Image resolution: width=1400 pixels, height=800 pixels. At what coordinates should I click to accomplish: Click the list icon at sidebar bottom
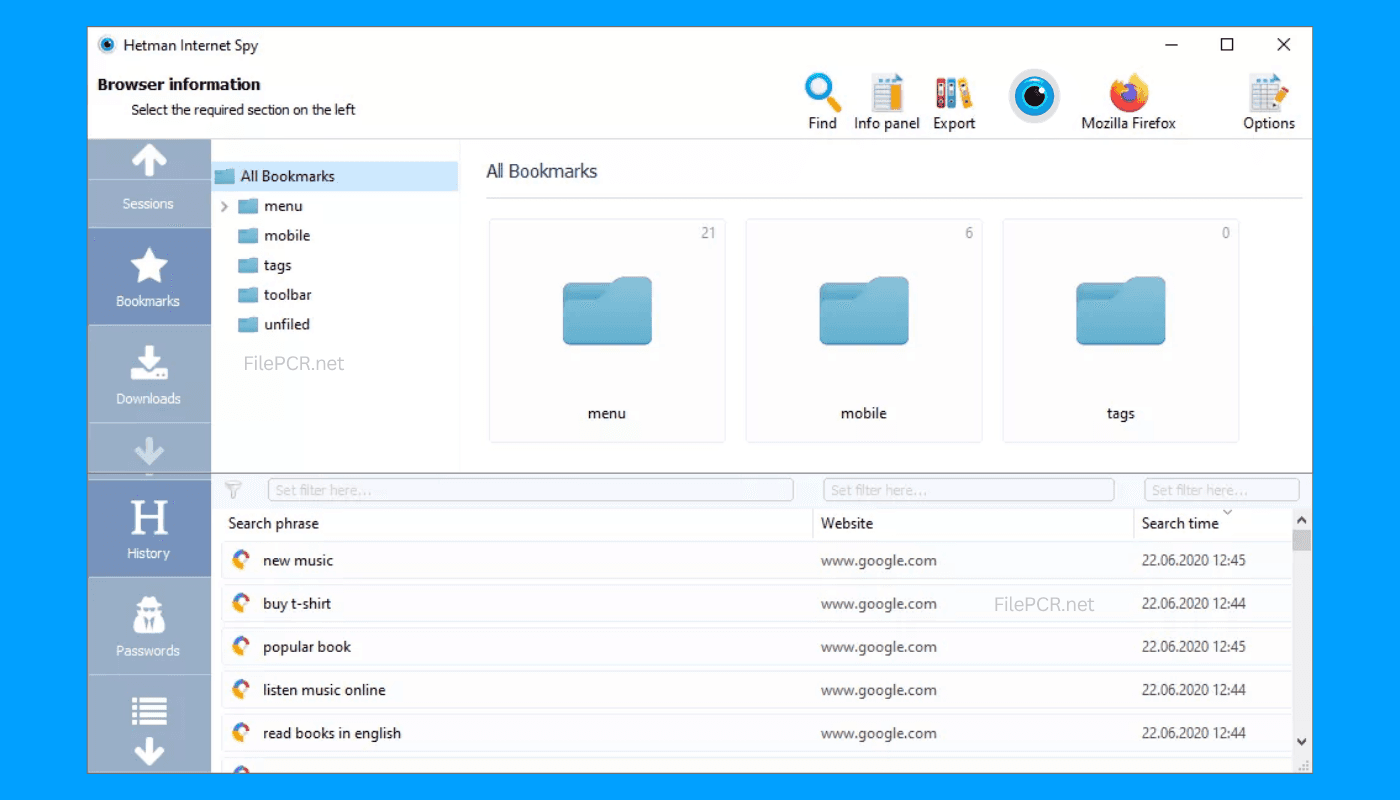(x=149, y=711)
